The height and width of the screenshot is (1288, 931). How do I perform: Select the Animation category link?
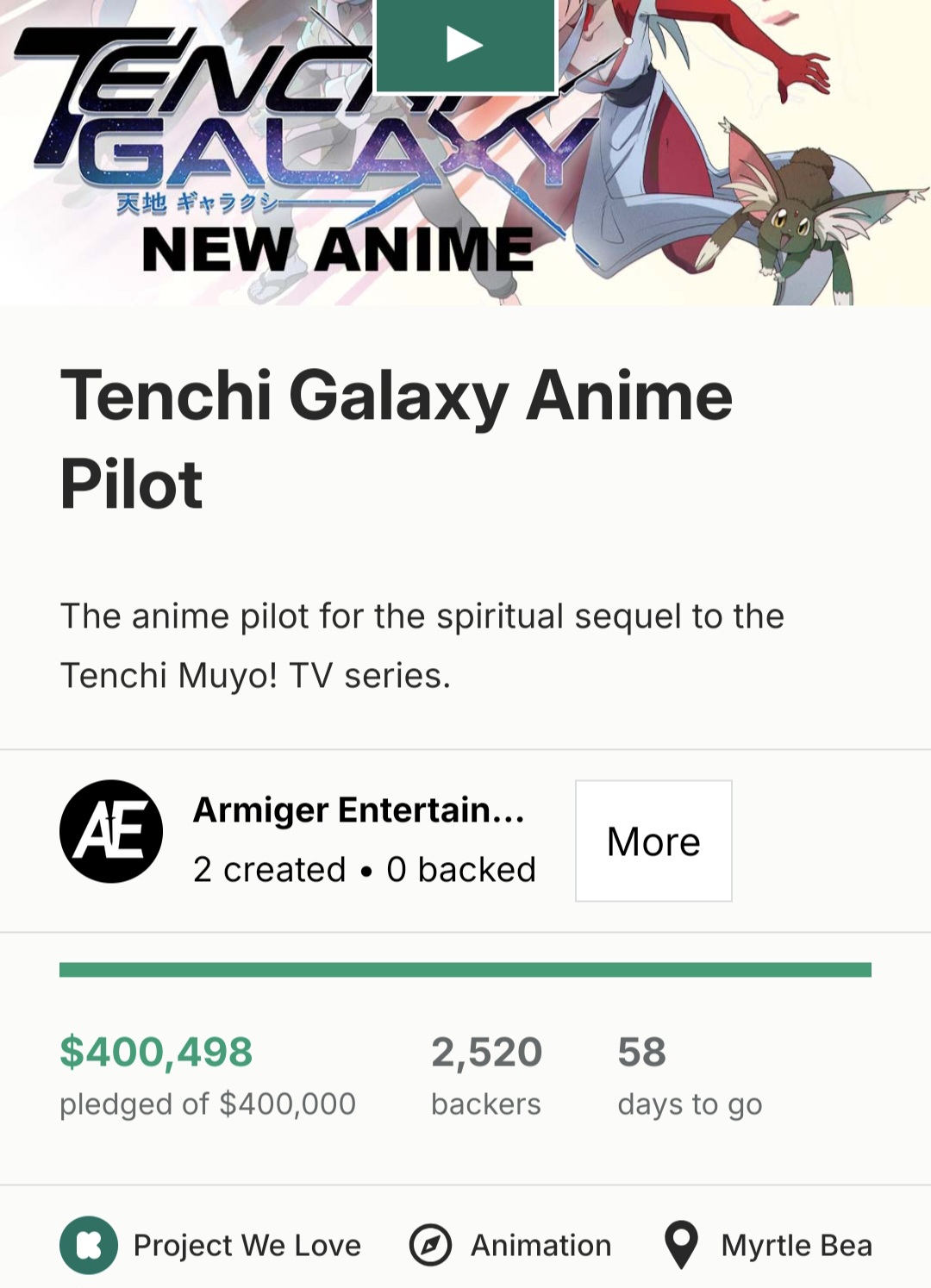(x=540, y=1245)
